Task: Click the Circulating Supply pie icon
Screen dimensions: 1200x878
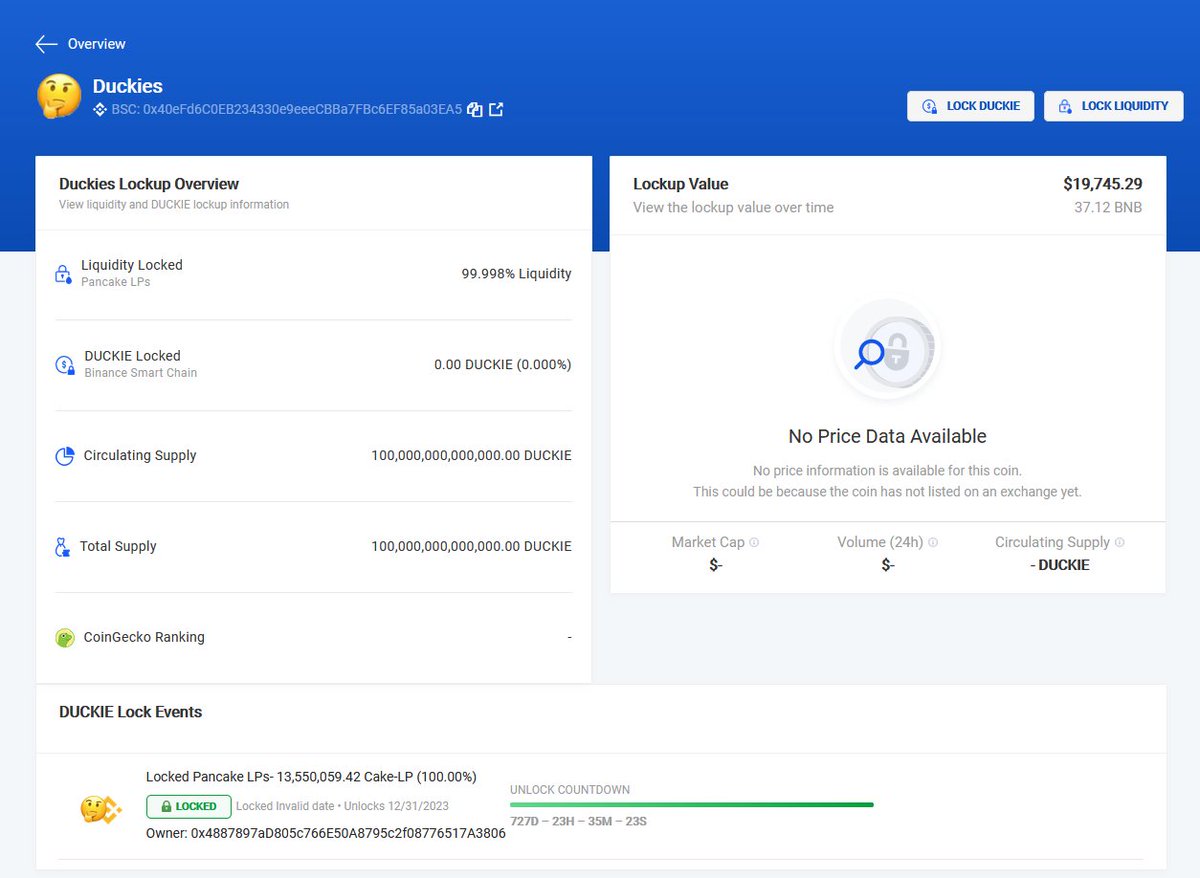Action: (65, 456)
